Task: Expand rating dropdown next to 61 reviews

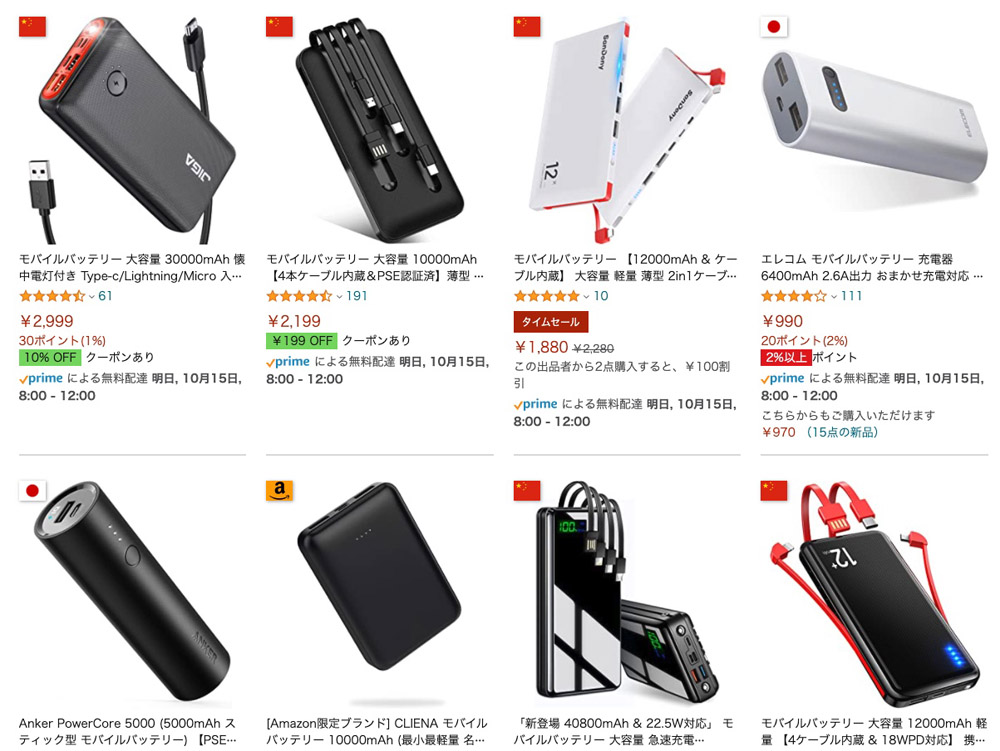Action: (92, 296)
